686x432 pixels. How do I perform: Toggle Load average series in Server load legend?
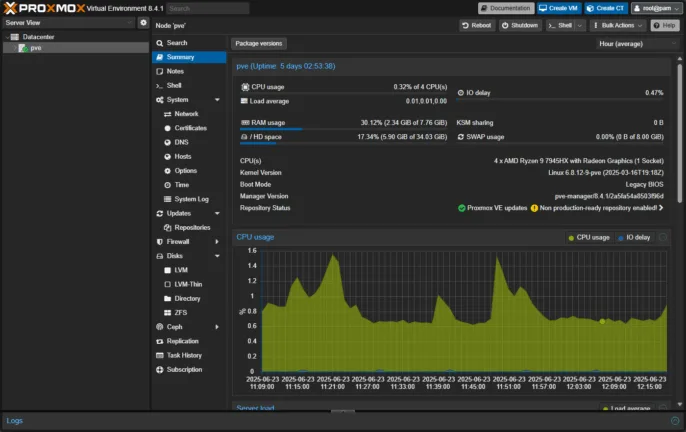click(626, 408)
